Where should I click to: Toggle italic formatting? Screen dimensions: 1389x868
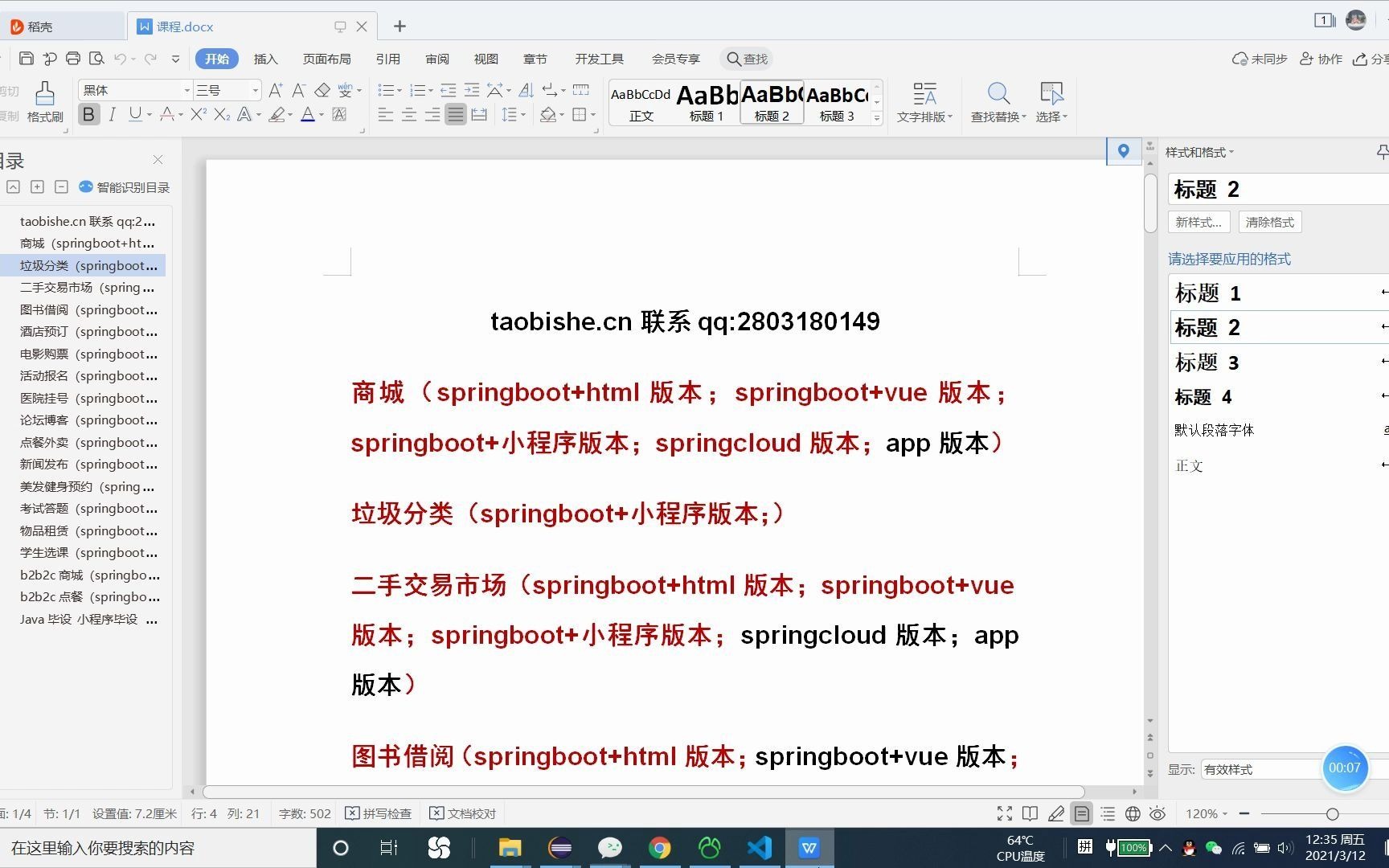(112, 114)
